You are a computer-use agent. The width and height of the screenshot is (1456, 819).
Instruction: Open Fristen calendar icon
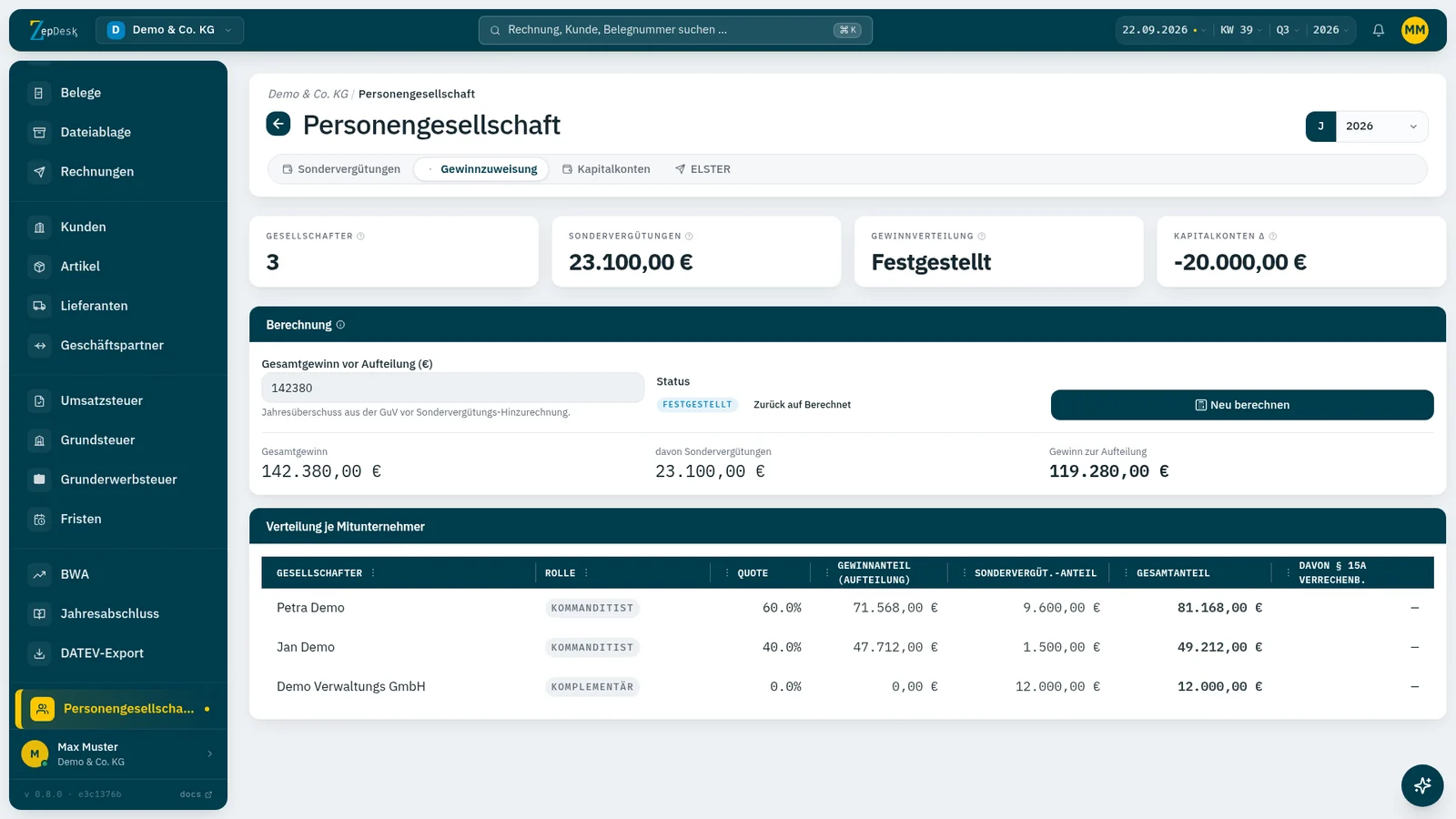(39, 520)
